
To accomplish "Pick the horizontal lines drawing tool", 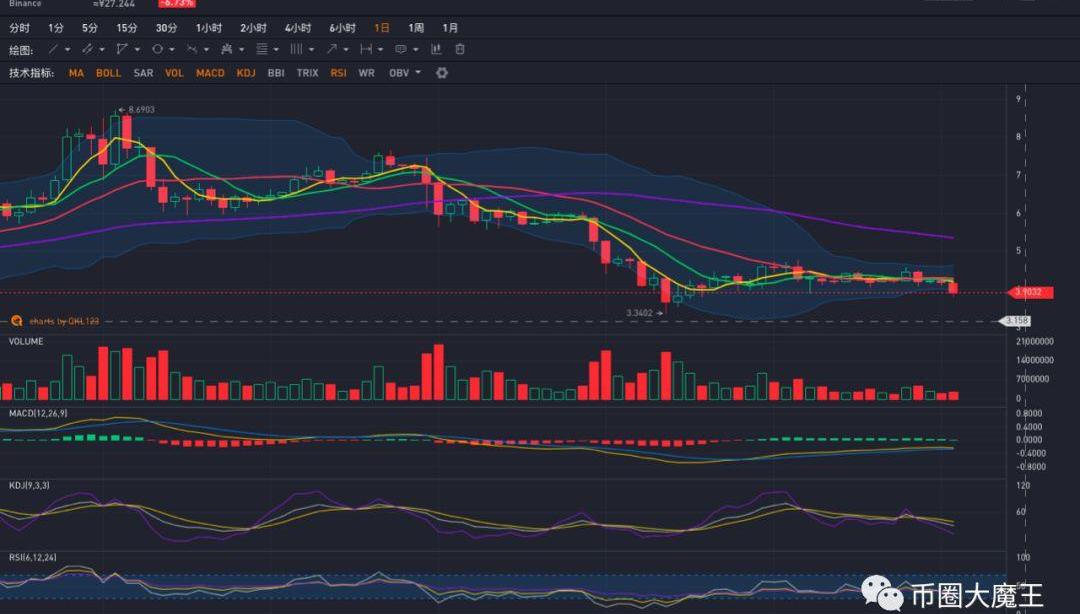I will 261,49.
